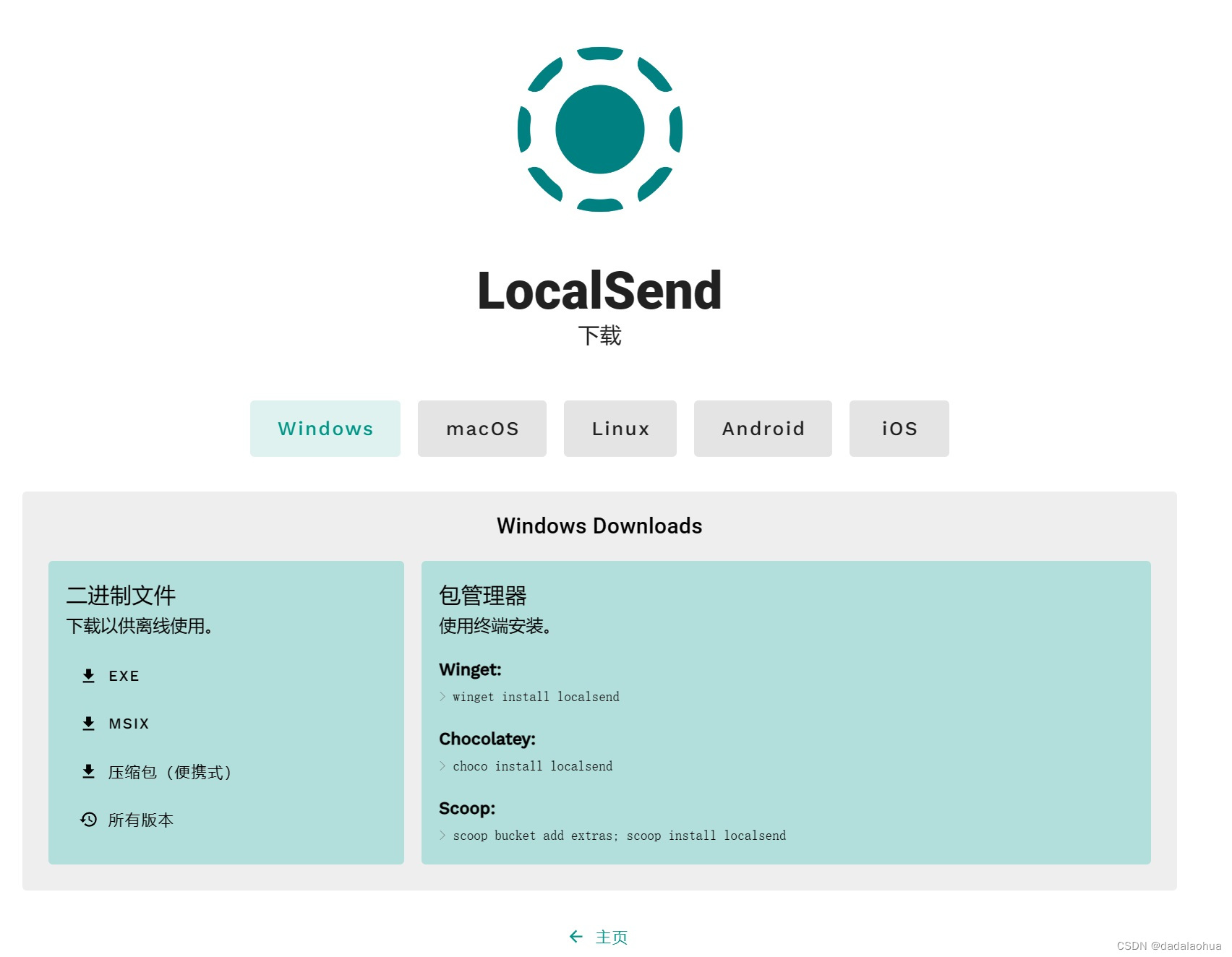Click the 二进制文件 card title

[121, 596]
